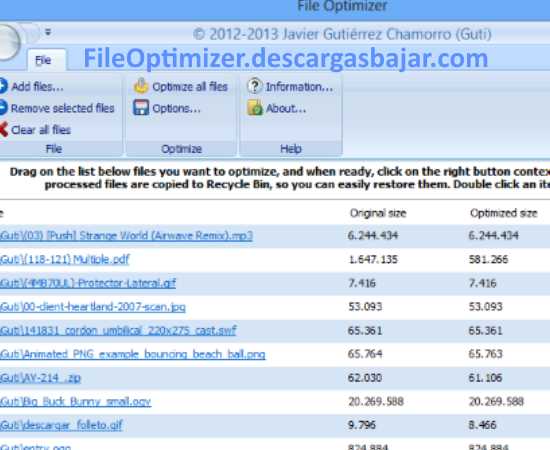Open descargar_folleto.gif file link

tap(61, 425)
